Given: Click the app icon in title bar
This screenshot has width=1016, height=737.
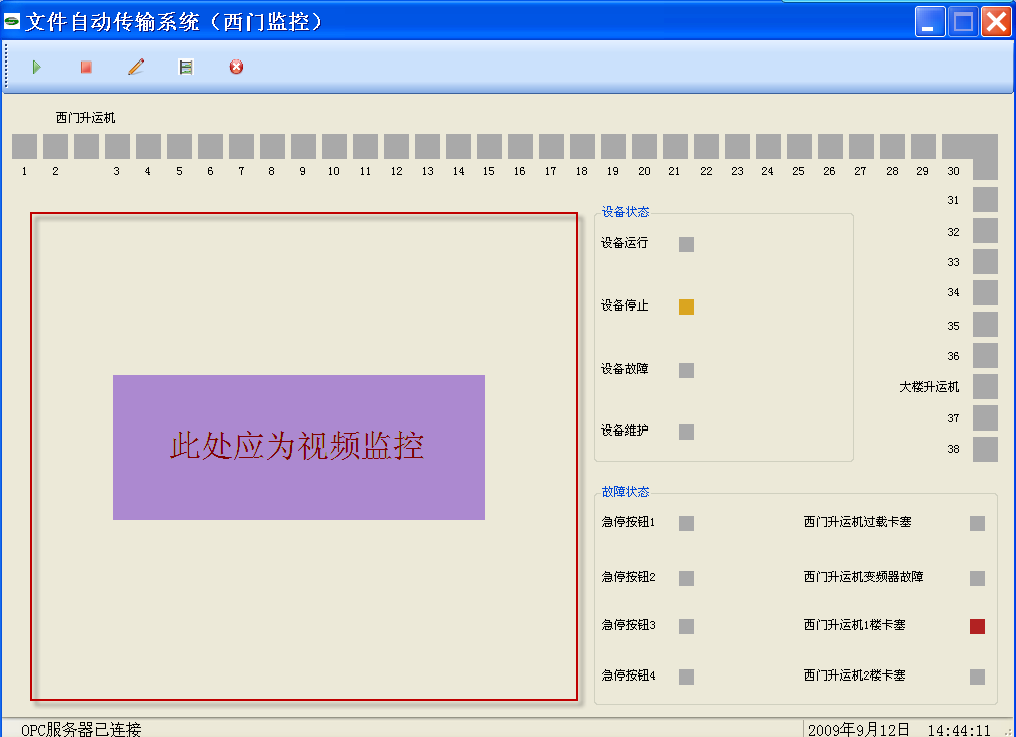Looking at the screenshot, I should (x=12, y=21).
